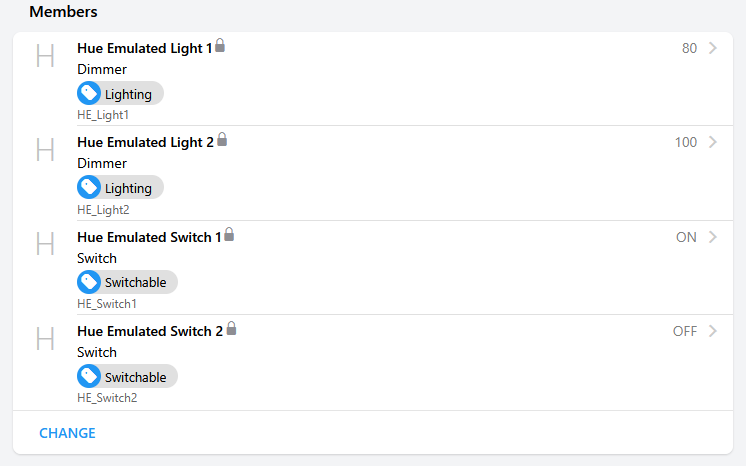Click the ON state of Hue Emulated Switch 1
This screenshot has height=466, width=746.
tap(686, 237)
